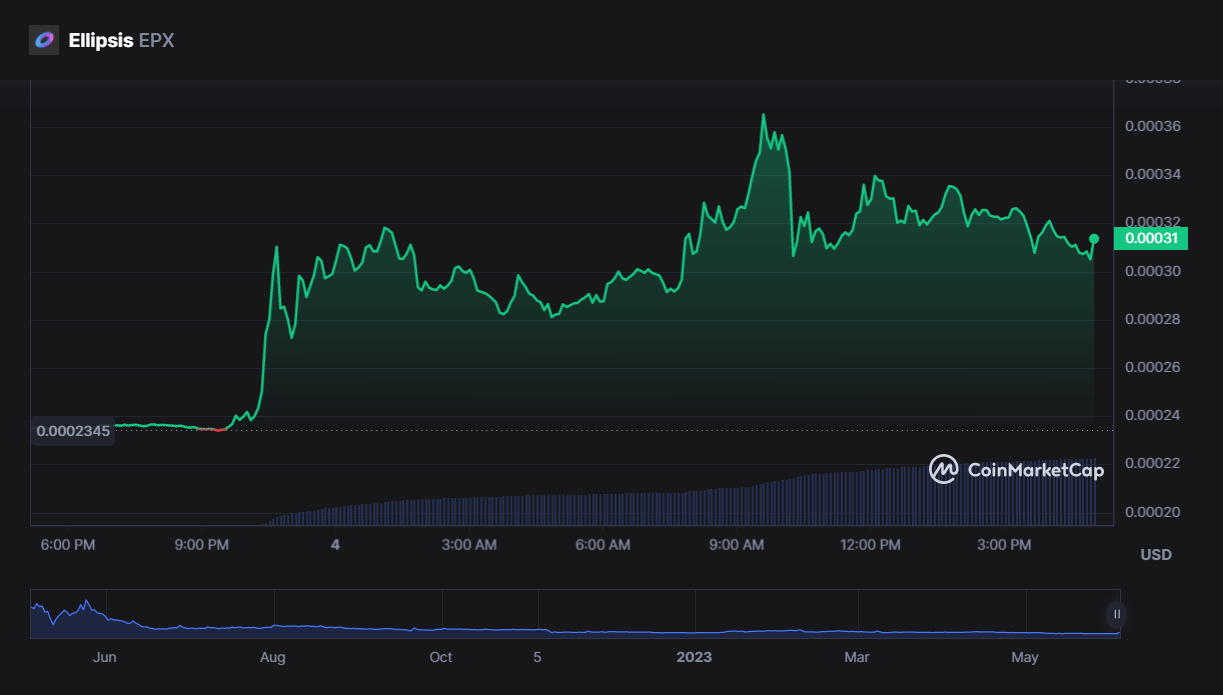Select the range slider pause handle
This screenshot has height=695, width=1223.
pyautogui.click(x=1116, y=614)
